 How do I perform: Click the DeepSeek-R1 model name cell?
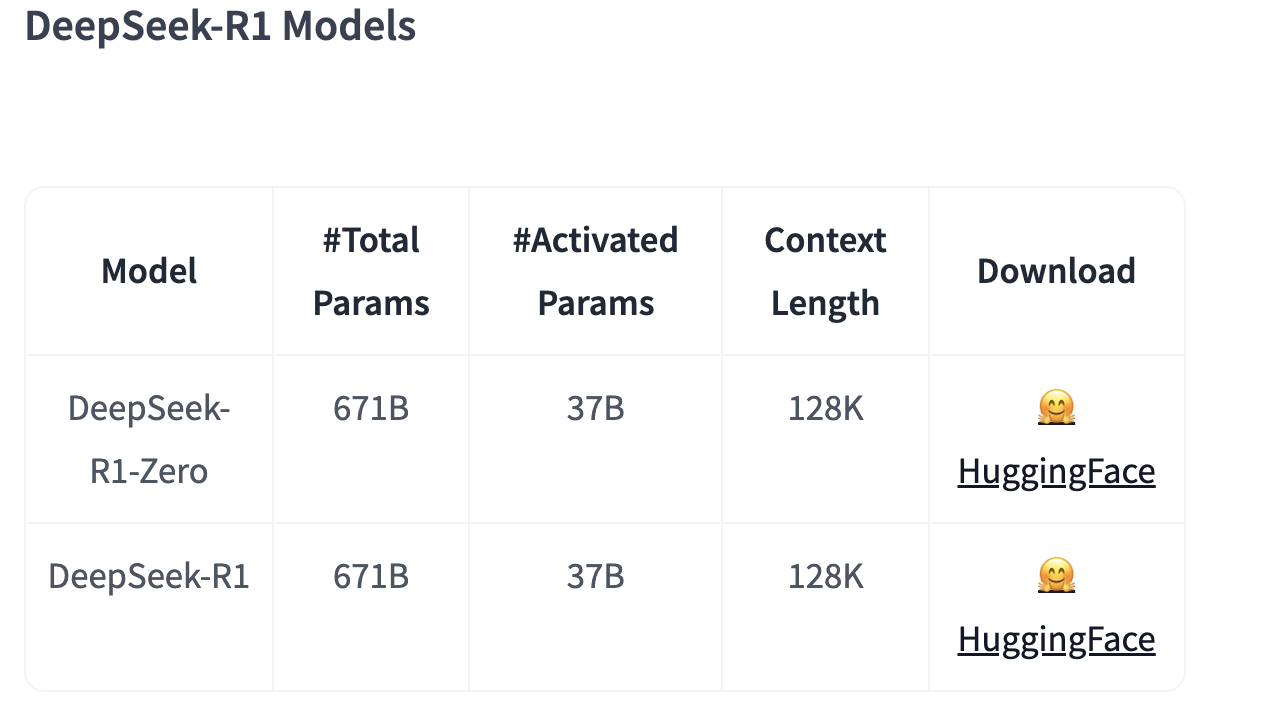click(149, 577)
